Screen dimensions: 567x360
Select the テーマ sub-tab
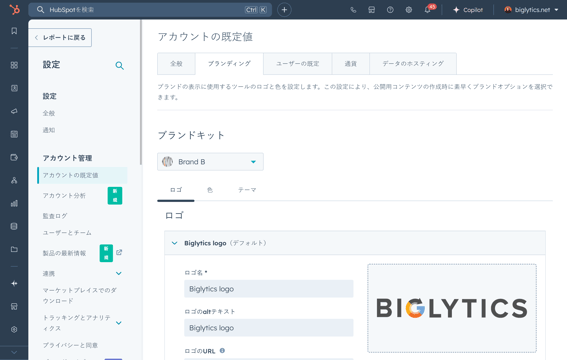[247, 190]
